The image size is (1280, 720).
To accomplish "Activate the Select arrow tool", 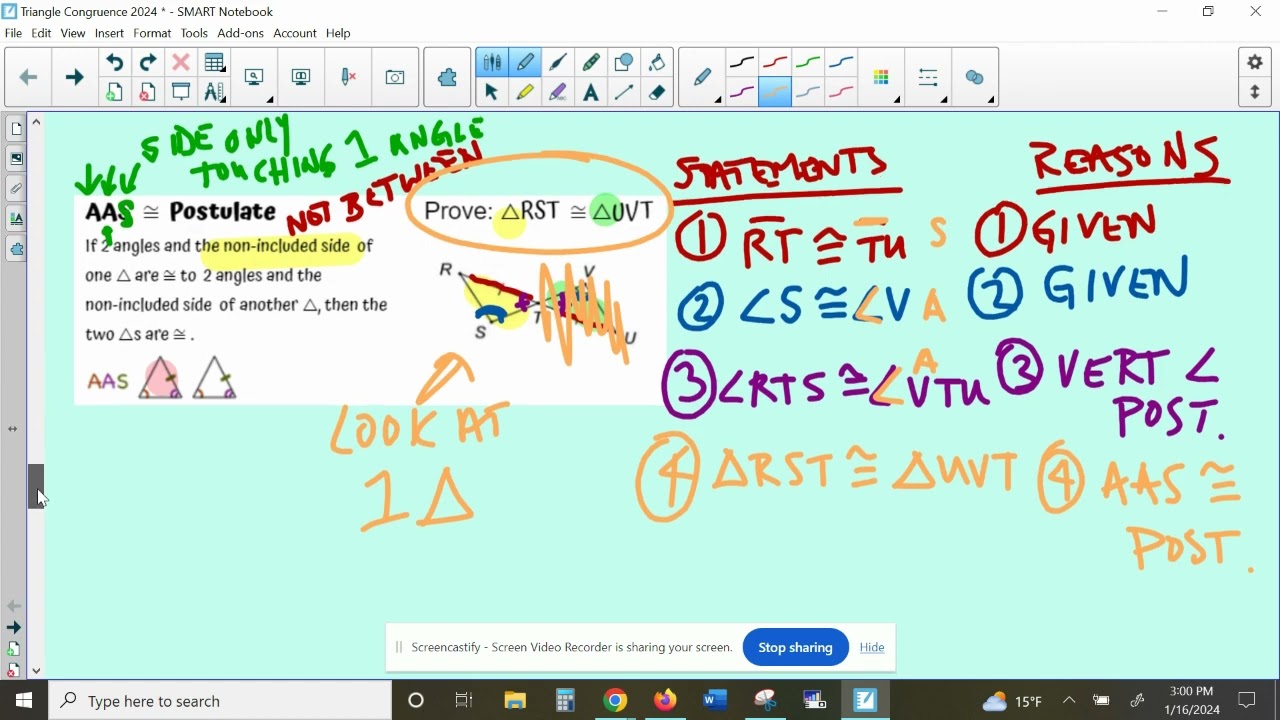I will tap(491, 92).
